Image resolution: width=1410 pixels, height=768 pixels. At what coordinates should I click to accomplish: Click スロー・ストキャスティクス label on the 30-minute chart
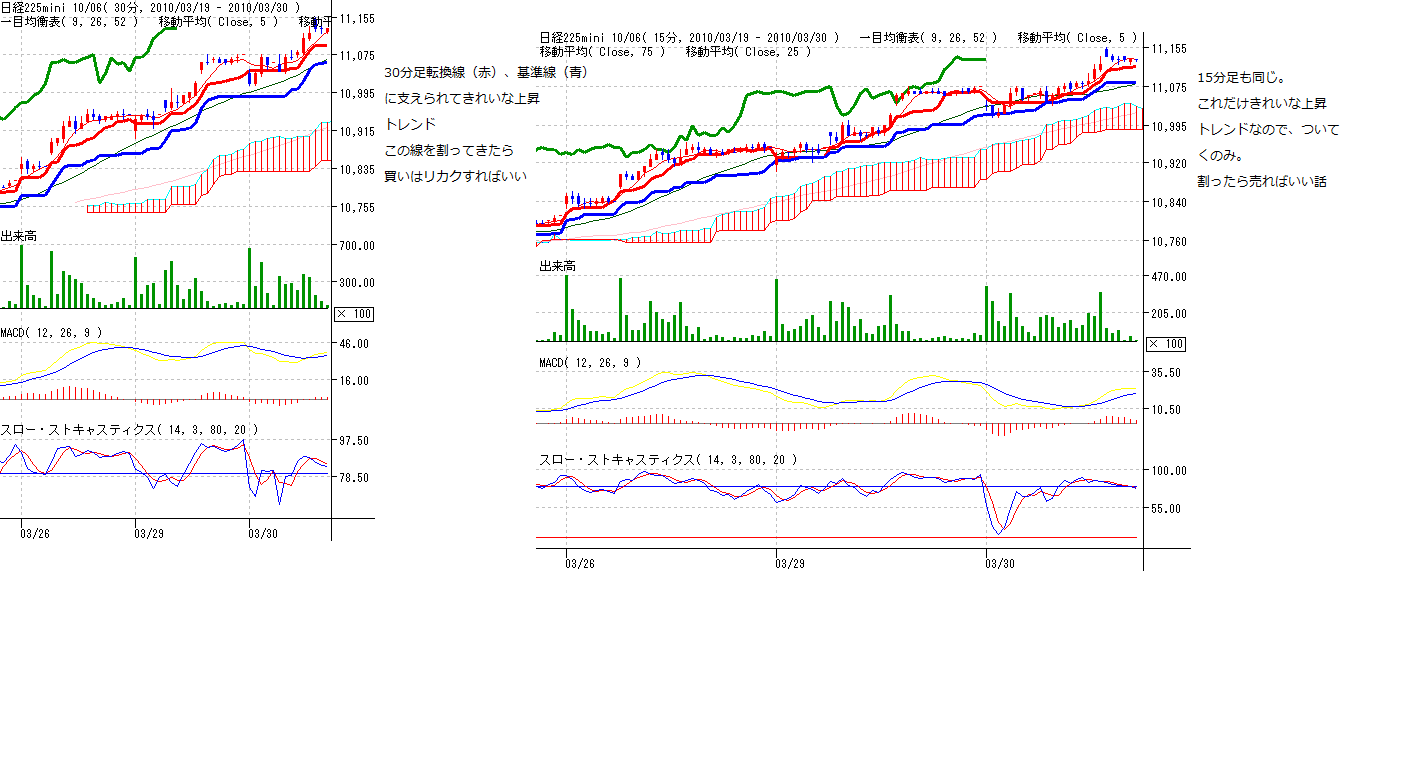[130, 429]
